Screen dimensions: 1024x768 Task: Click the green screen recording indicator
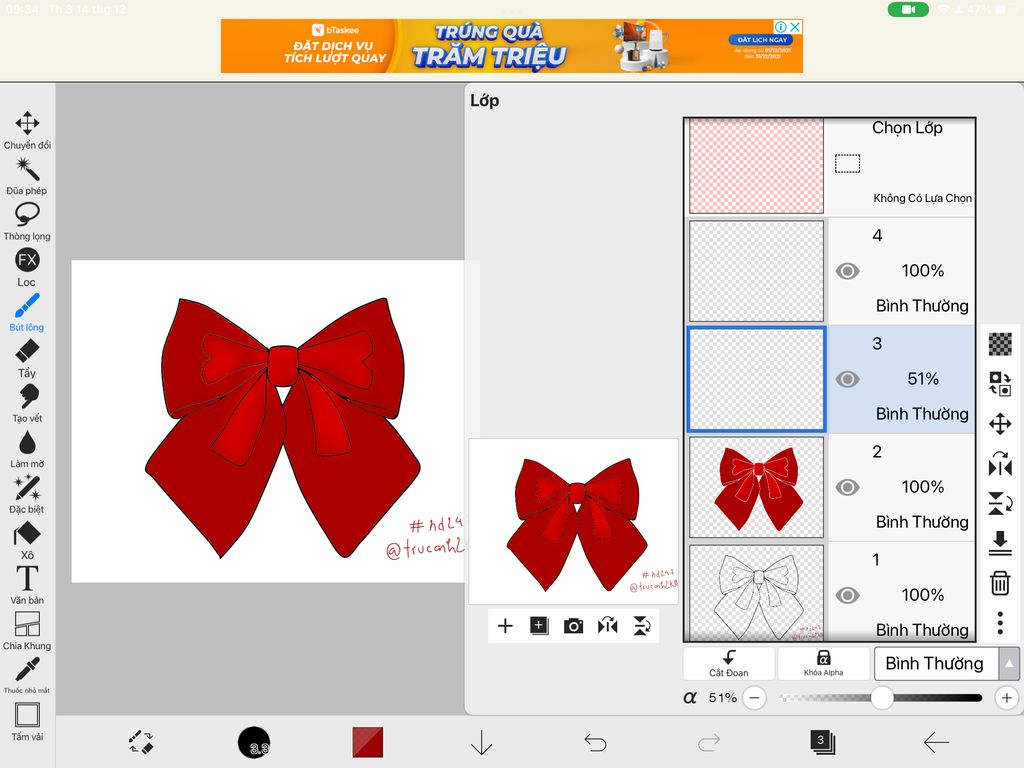click(908, 10)
